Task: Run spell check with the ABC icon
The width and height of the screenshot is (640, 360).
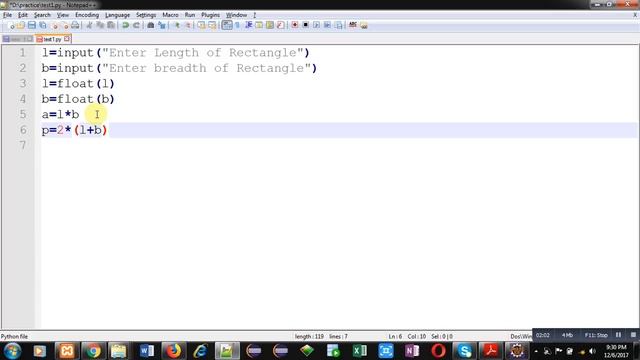Action: 353,25
